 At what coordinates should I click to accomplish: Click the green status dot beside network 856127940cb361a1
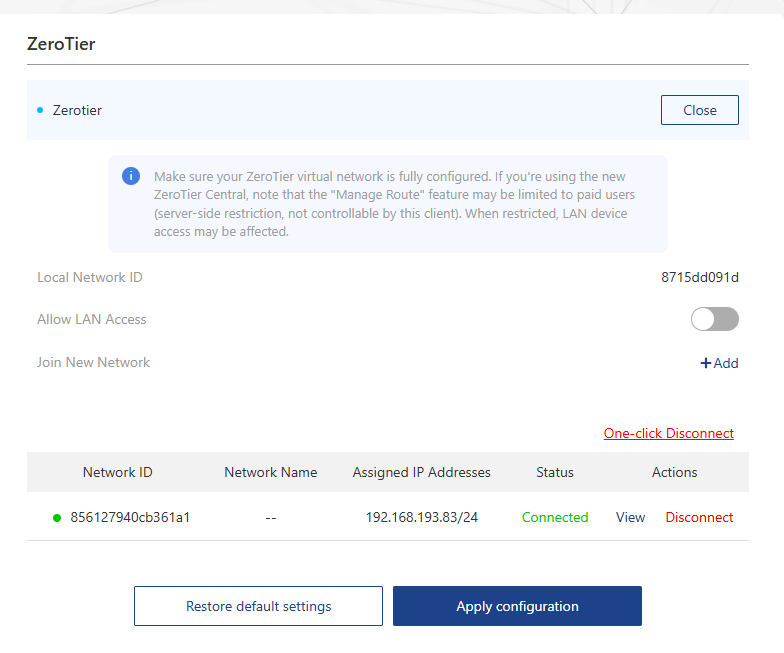tap(57, 518)
